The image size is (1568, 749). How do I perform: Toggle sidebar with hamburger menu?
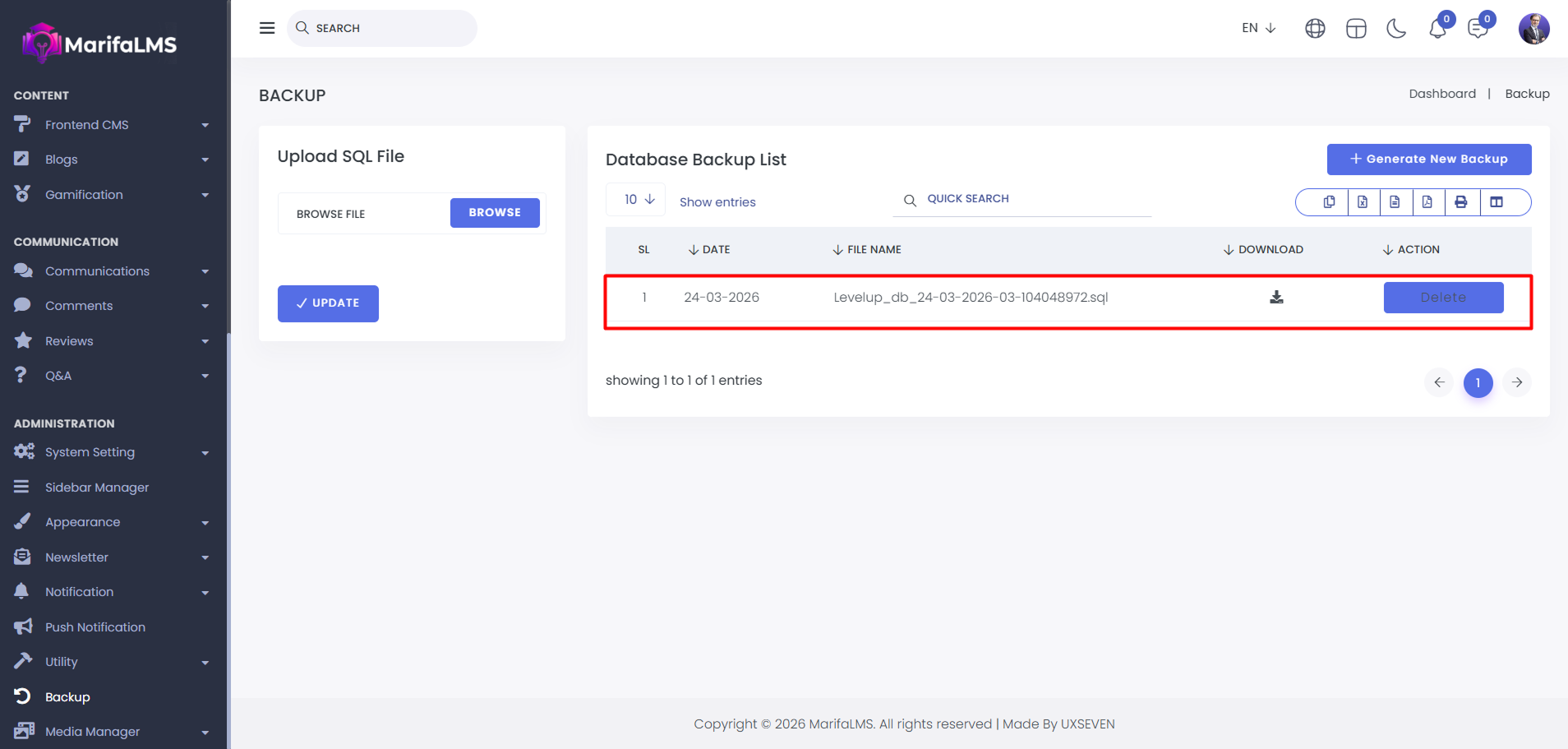[267, 28]
